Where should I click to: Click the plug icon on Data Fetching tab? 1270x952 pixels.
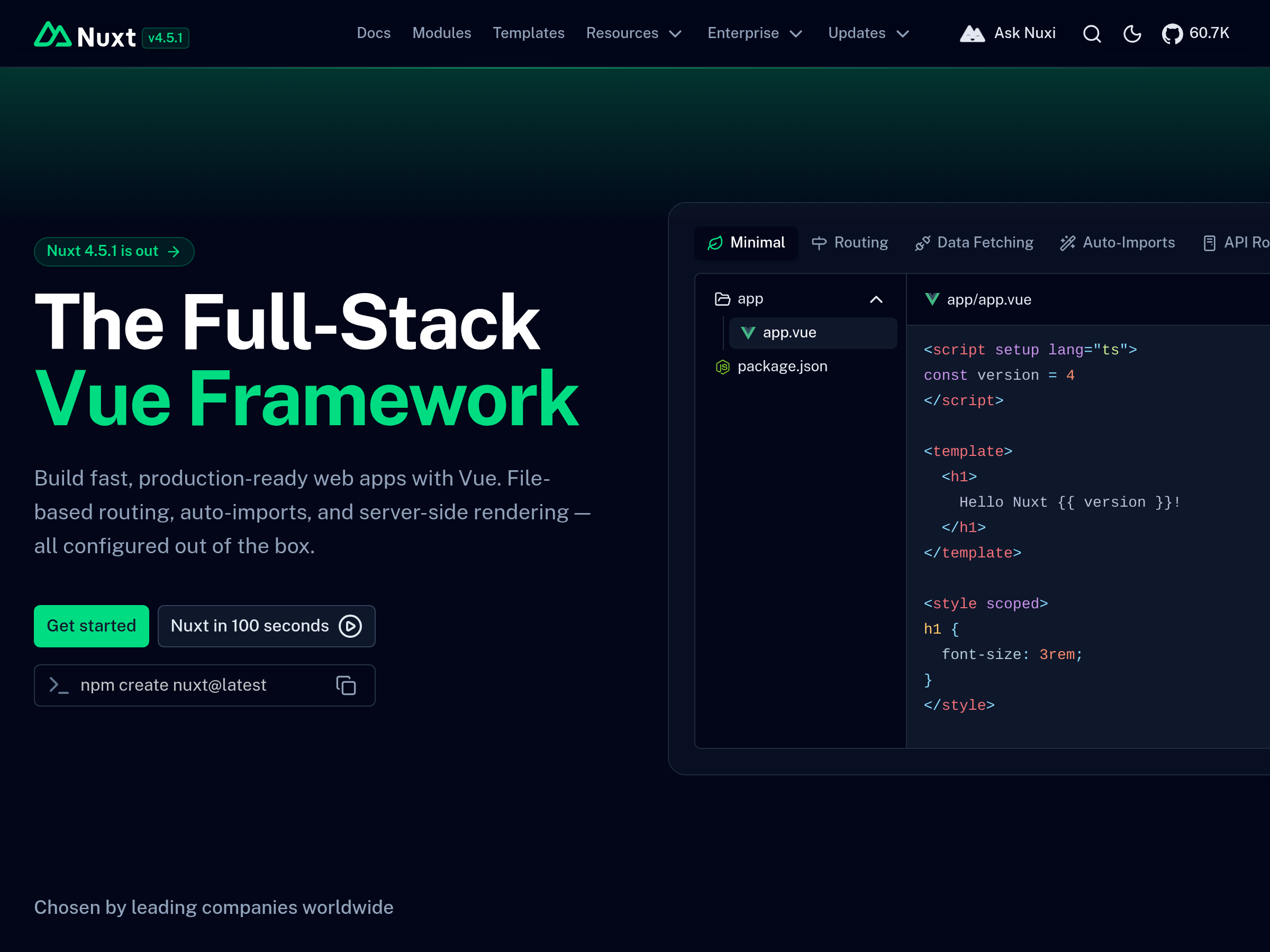[x=923, y=243]
